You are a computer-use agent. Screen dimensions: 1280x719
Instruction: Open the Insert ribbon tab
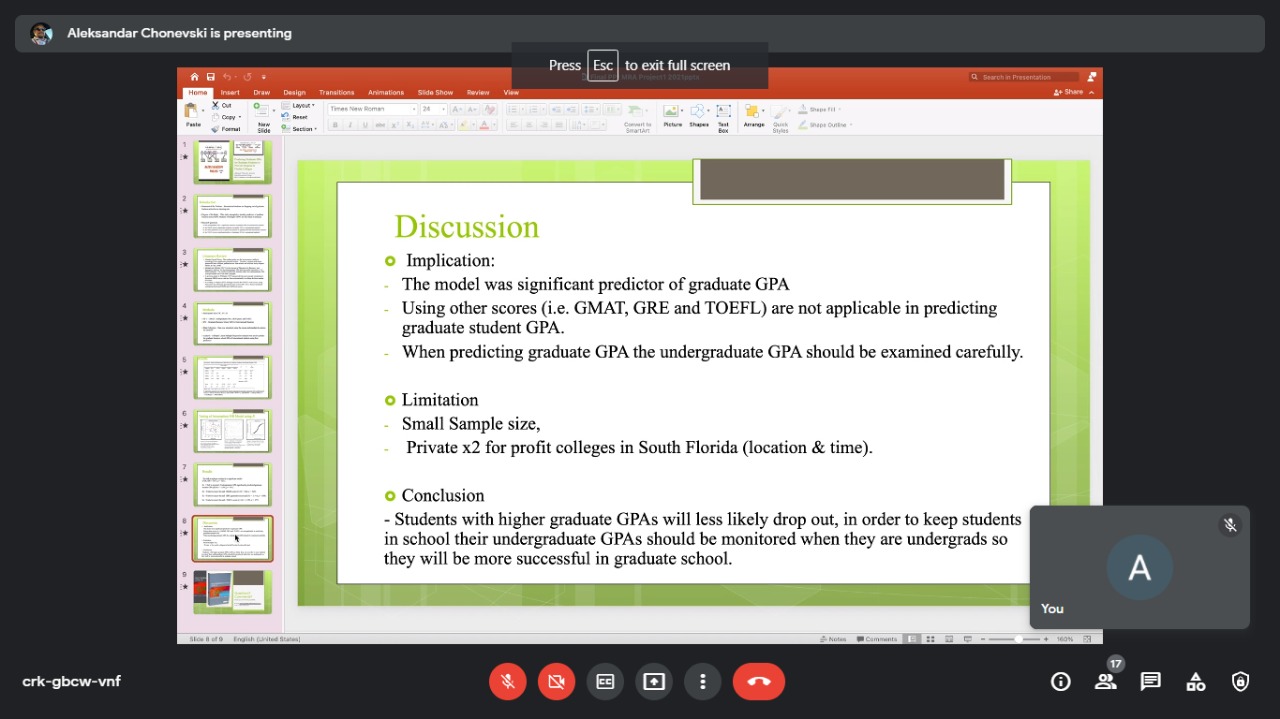click(x=230, y=93)
